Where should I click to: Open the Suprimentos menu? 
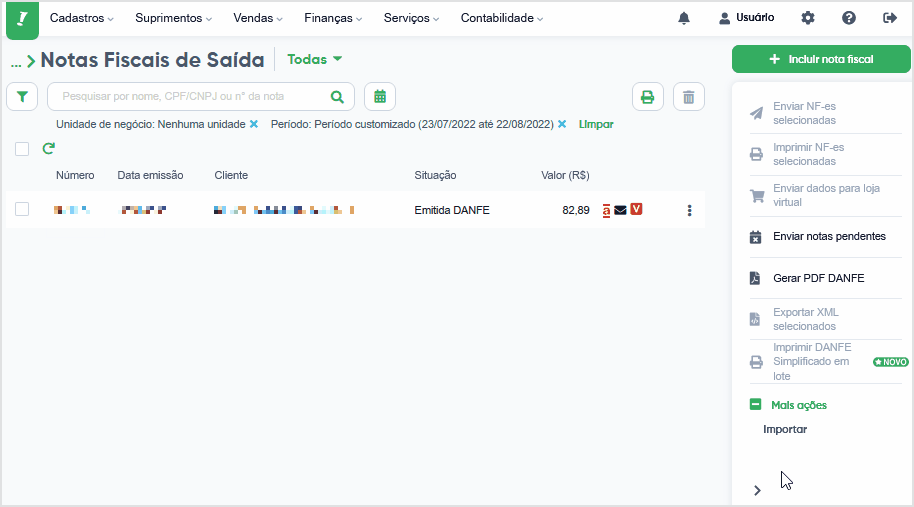click(174, 18)
